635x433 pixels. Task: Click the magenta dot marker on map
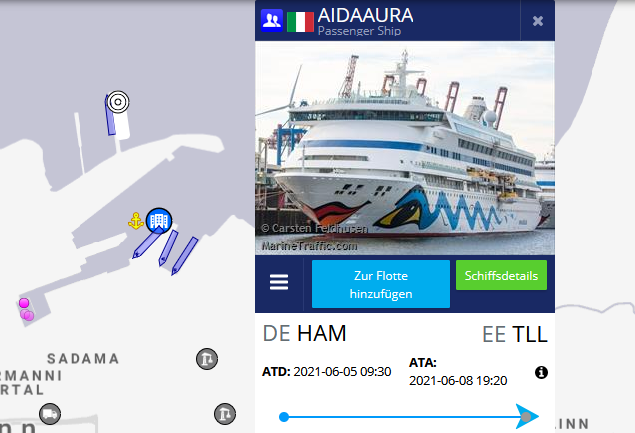[24, 303]
